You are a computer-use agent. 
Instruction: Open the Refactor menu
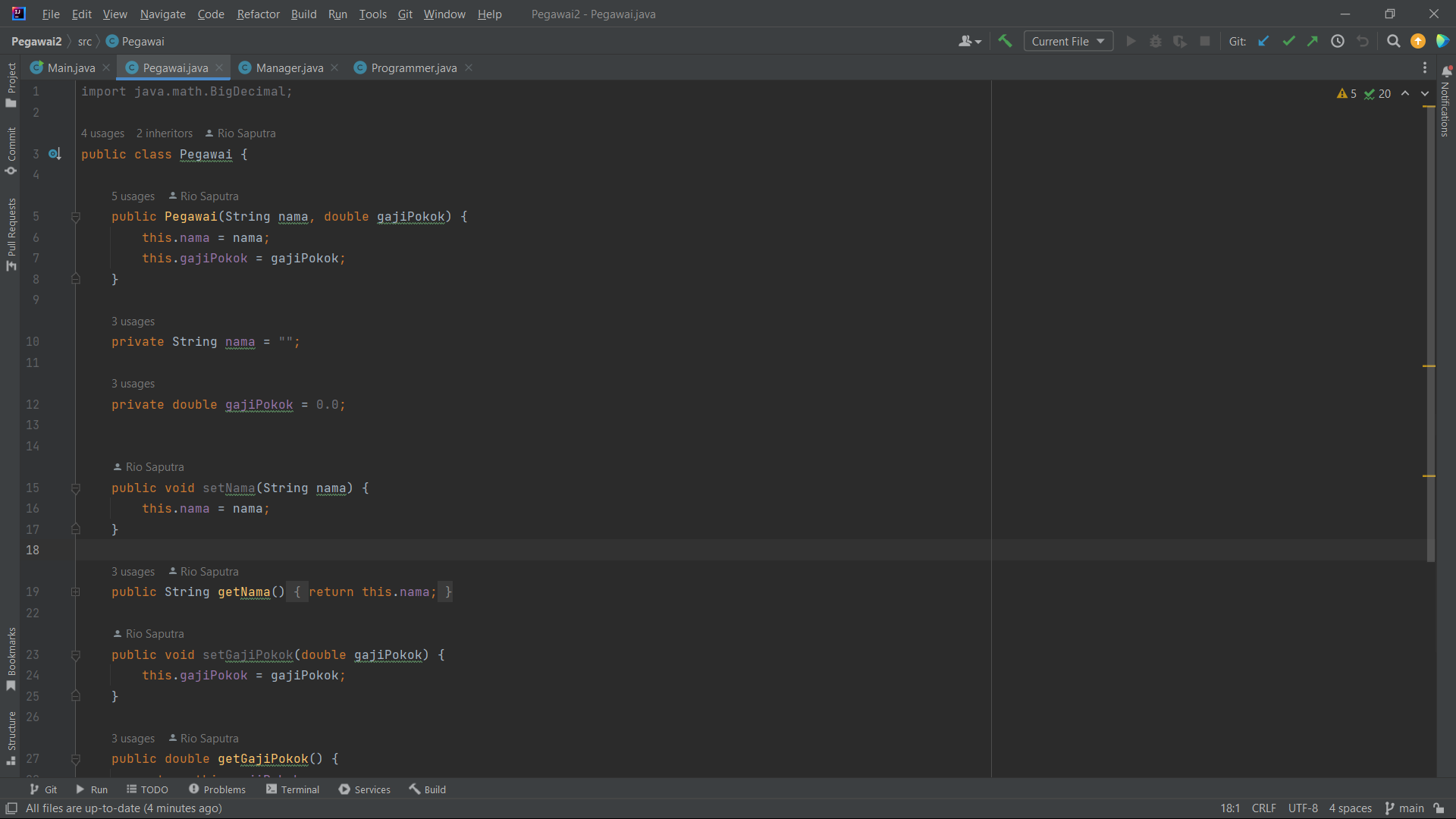tap(258, 14)
